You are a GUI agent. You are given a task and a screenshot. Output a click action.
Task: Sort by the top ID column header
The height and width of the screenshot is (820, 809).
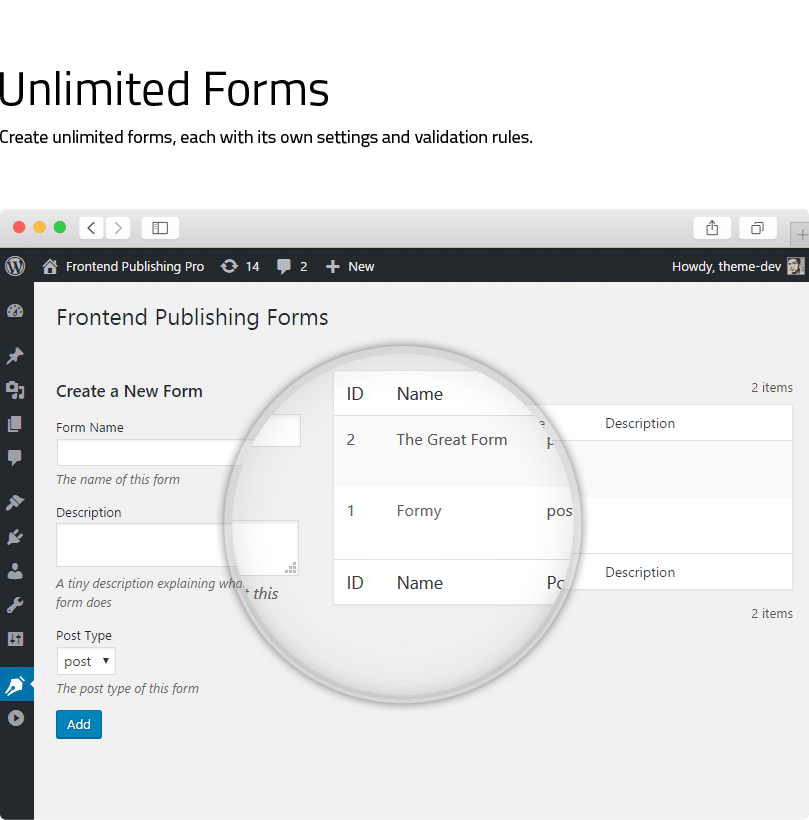click(x=355, y=394)
